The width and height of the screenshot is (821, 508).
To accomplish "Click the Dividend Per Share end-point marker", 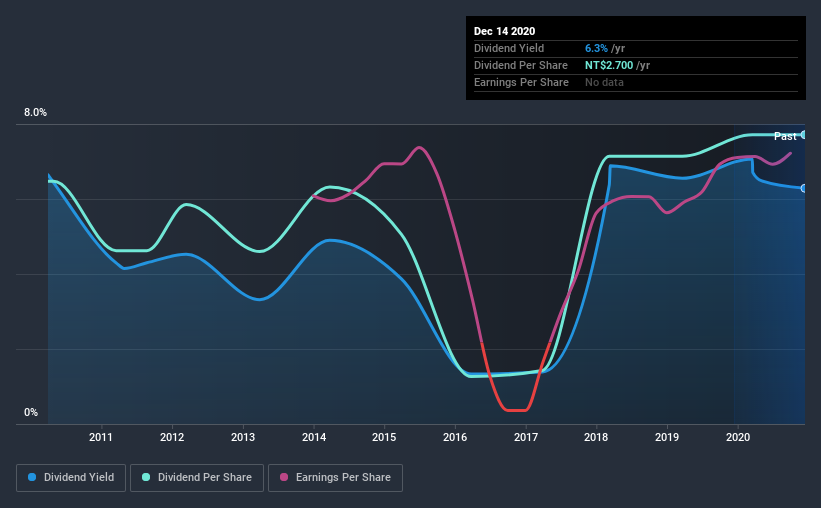I will click(803, 135).
